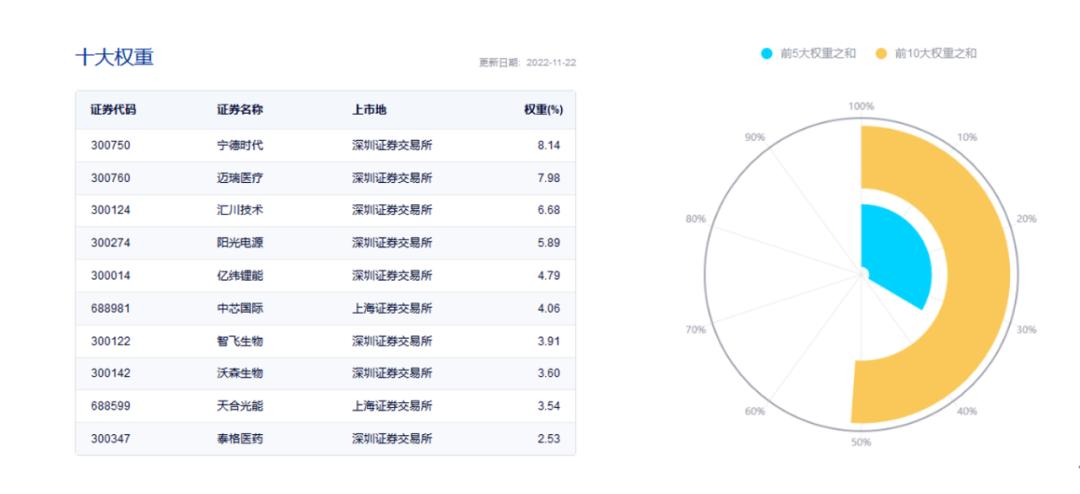Image resolution: width=1080 pixels, height=494 pixels.
Task: Click the 证券代码 column header
Action: 114,110
